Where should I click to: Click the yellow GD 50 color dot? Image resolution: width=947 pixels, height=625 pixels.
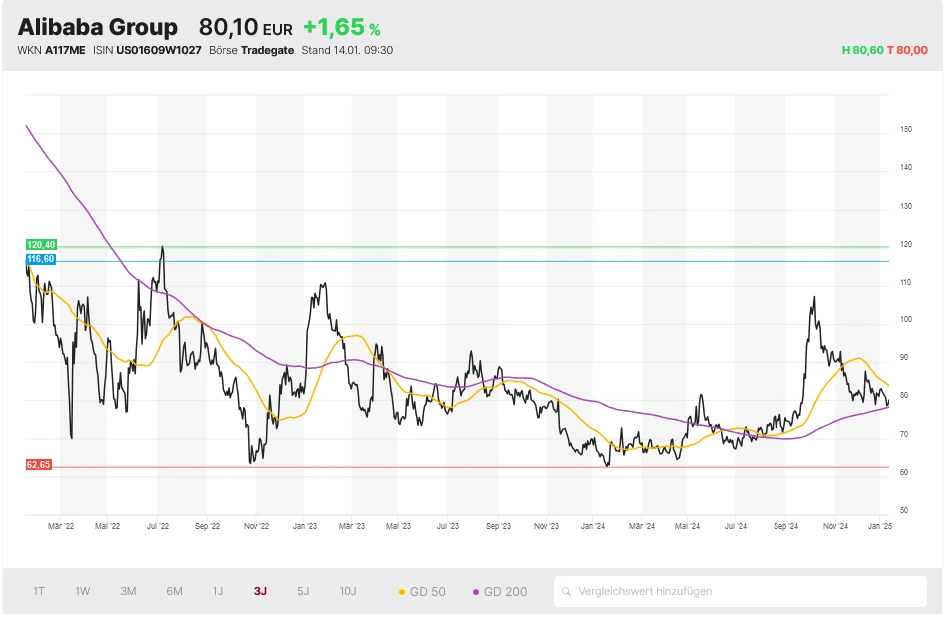(x=402, y=592)
